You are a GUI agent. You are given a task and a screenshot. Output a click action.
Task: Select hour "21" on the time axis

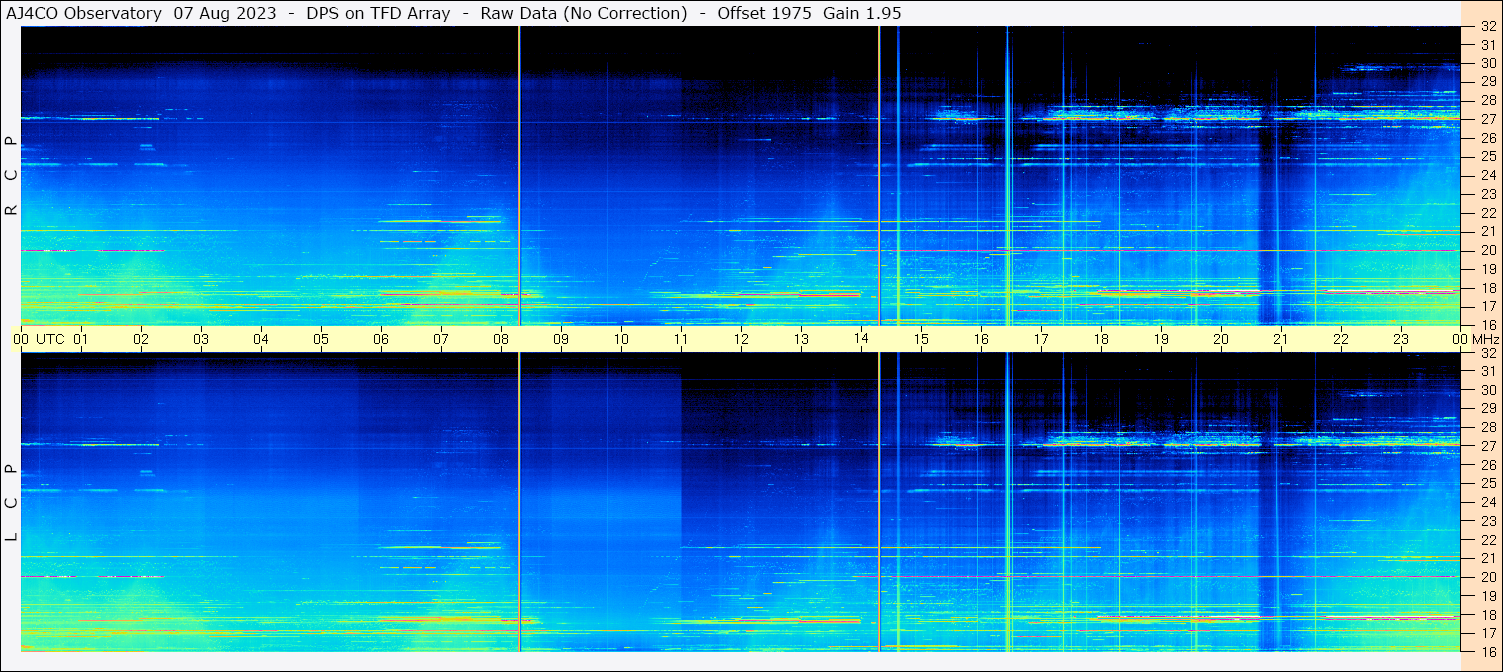[1281, 339]
